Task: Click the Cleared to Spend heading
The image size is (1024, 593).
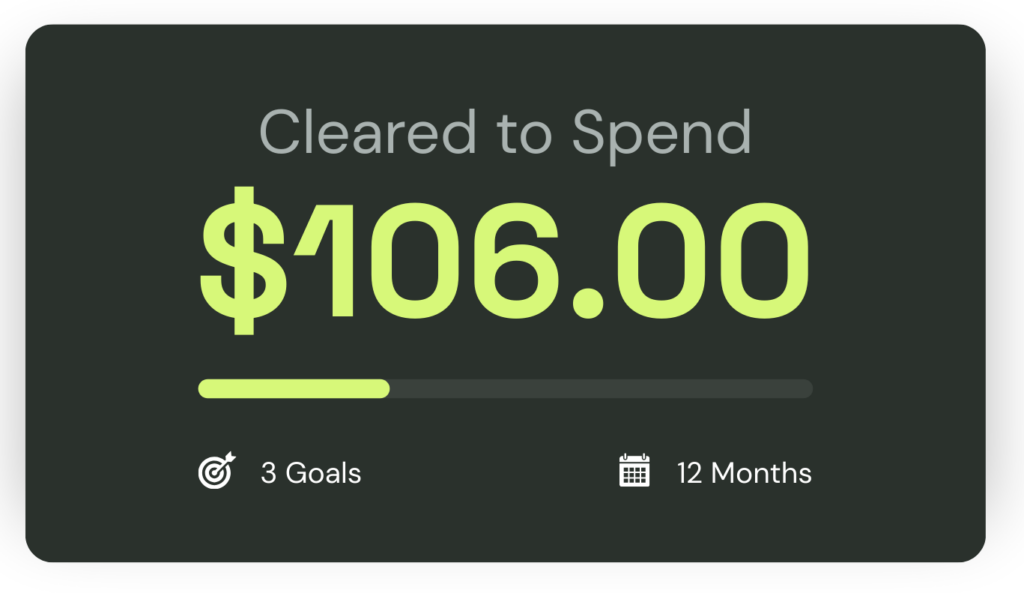Action: [505, 133]
